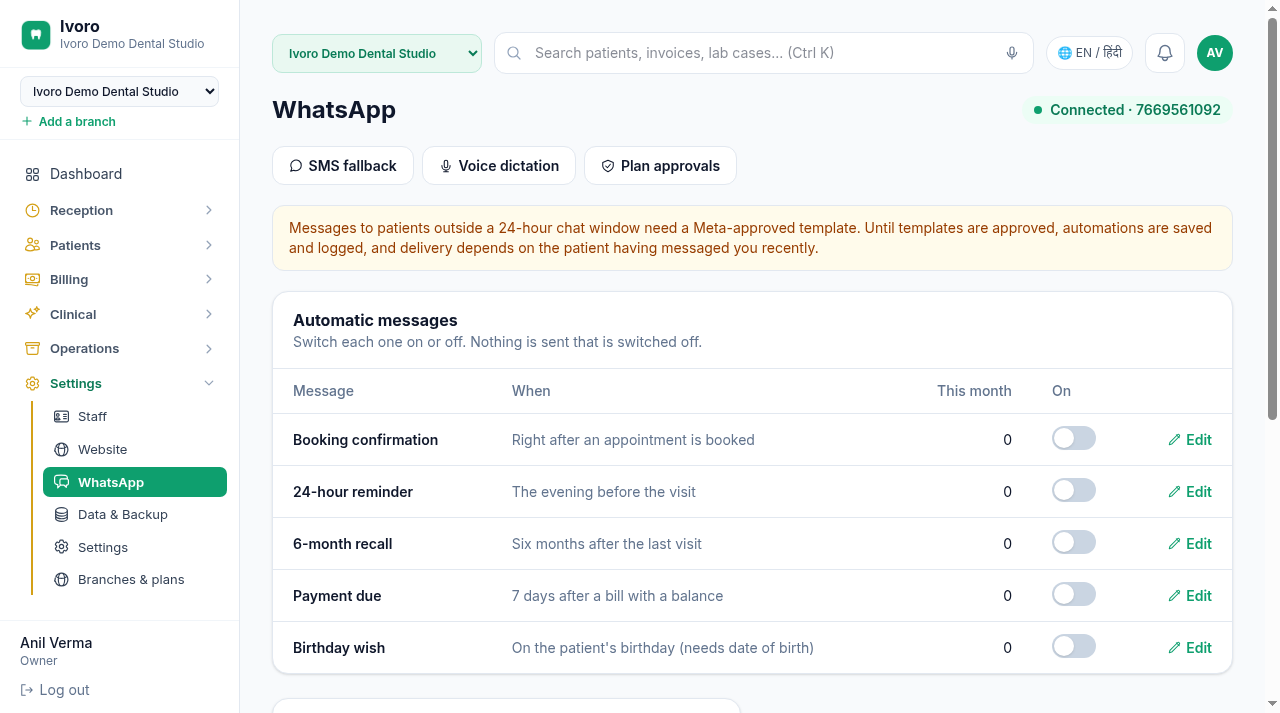1280x713 pixels.
Task: Switch language with EN / हिंदी button
Action: point(1089,53)
